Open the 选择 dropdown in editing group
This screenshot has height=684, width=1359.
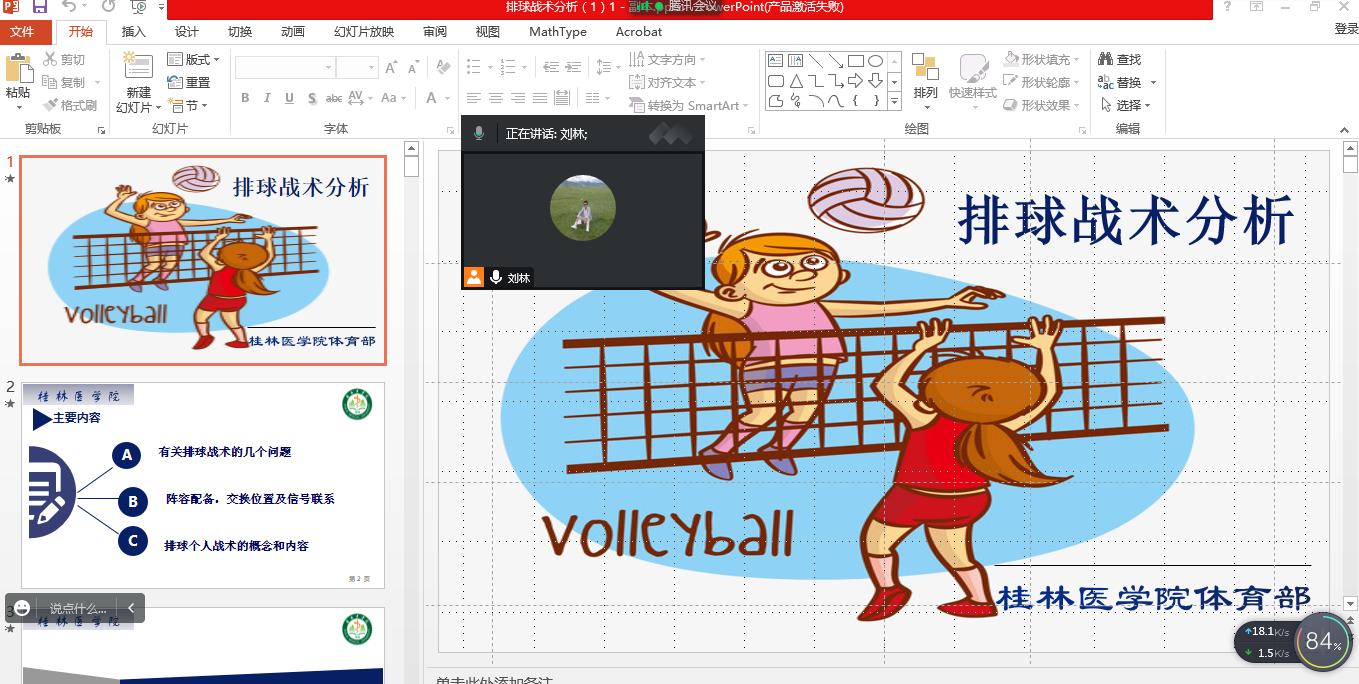pyautogui.click(x=1127, y=105)
